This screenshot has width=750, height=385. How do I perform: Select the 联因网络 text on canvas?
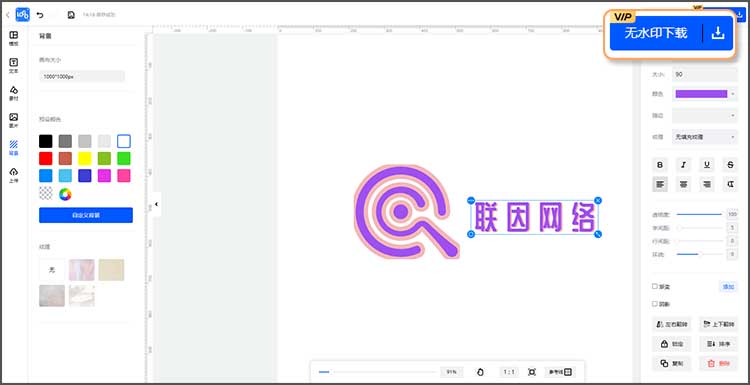[534, 217]
